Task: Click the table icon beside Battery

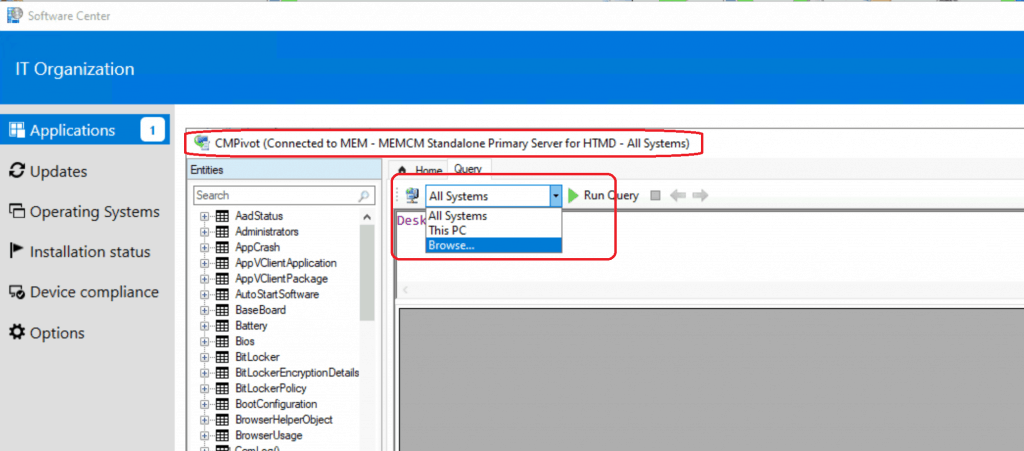Action: coord(222,326)
